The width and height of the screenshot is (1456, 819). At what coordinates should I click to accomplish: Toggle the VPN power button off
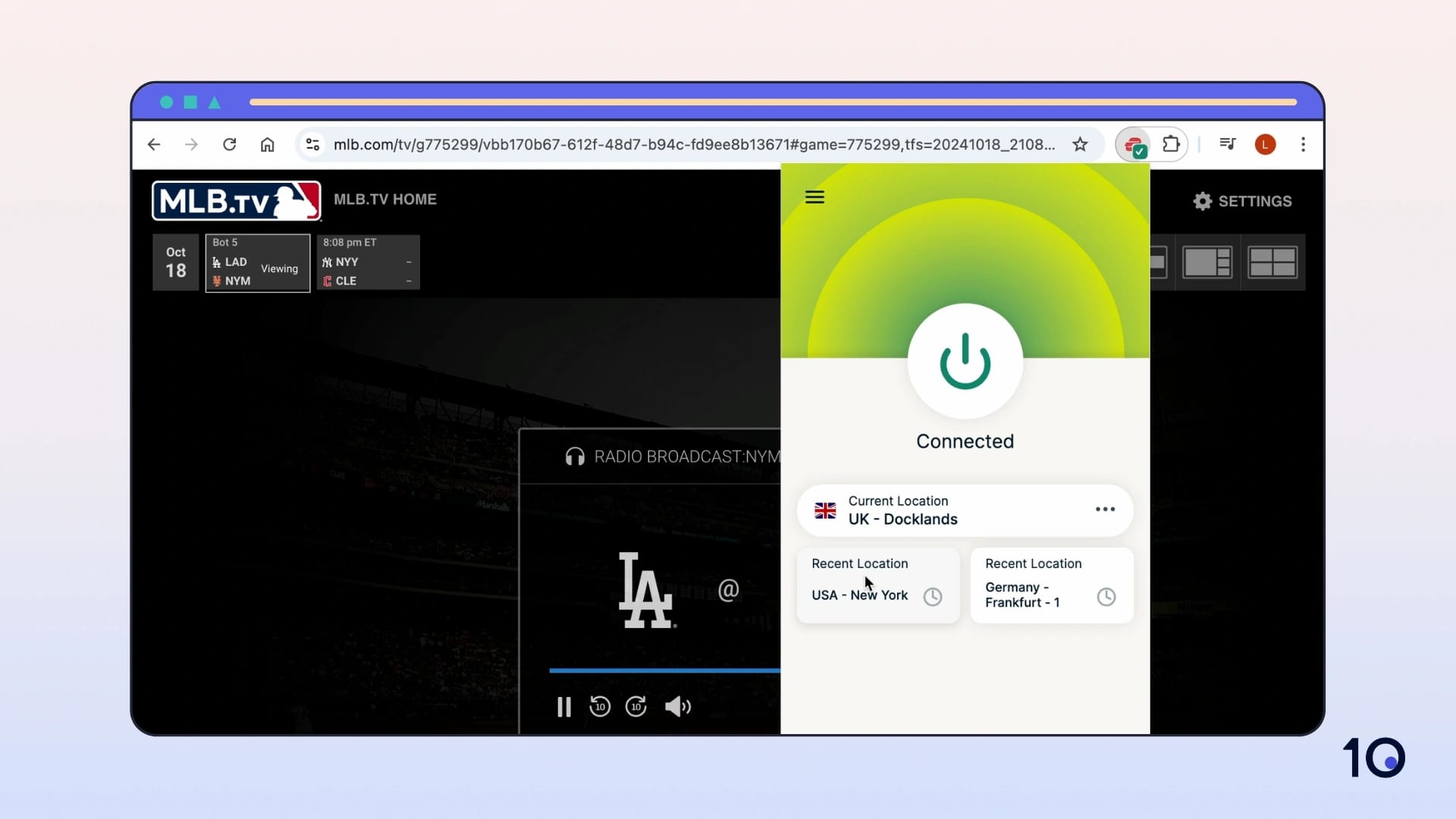tap(965, 361)
